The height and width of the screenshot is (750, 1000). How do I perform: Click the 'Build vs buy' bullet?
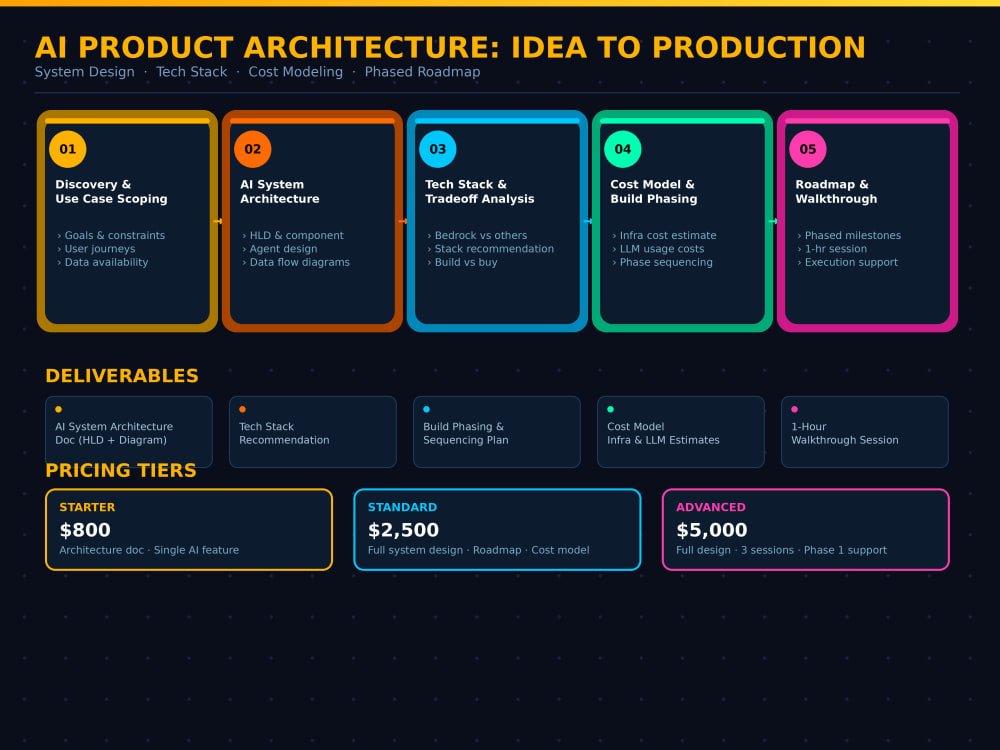click(x=462, y=262)
